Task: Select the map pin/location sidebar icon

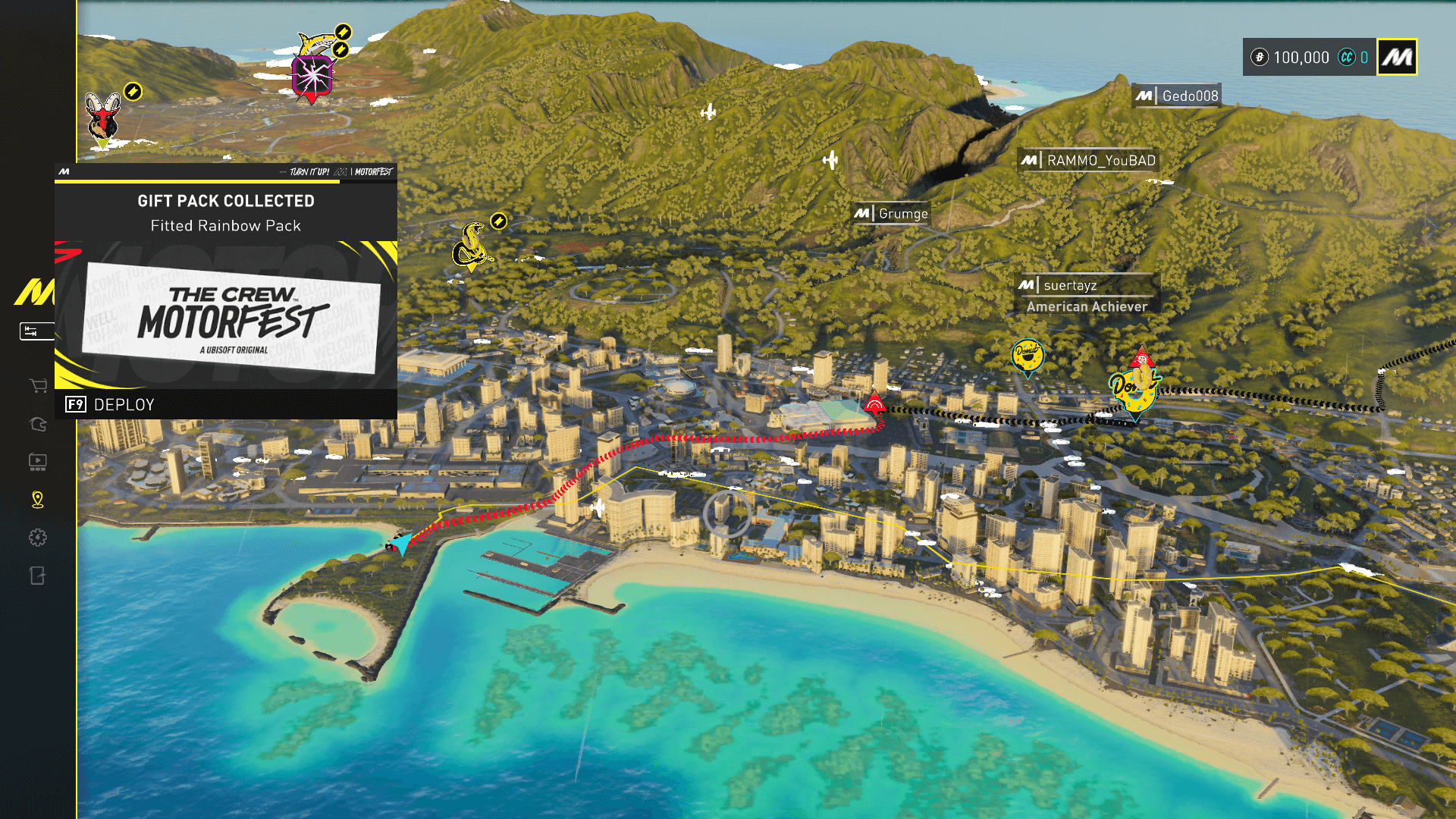Action: coord(37,498)
